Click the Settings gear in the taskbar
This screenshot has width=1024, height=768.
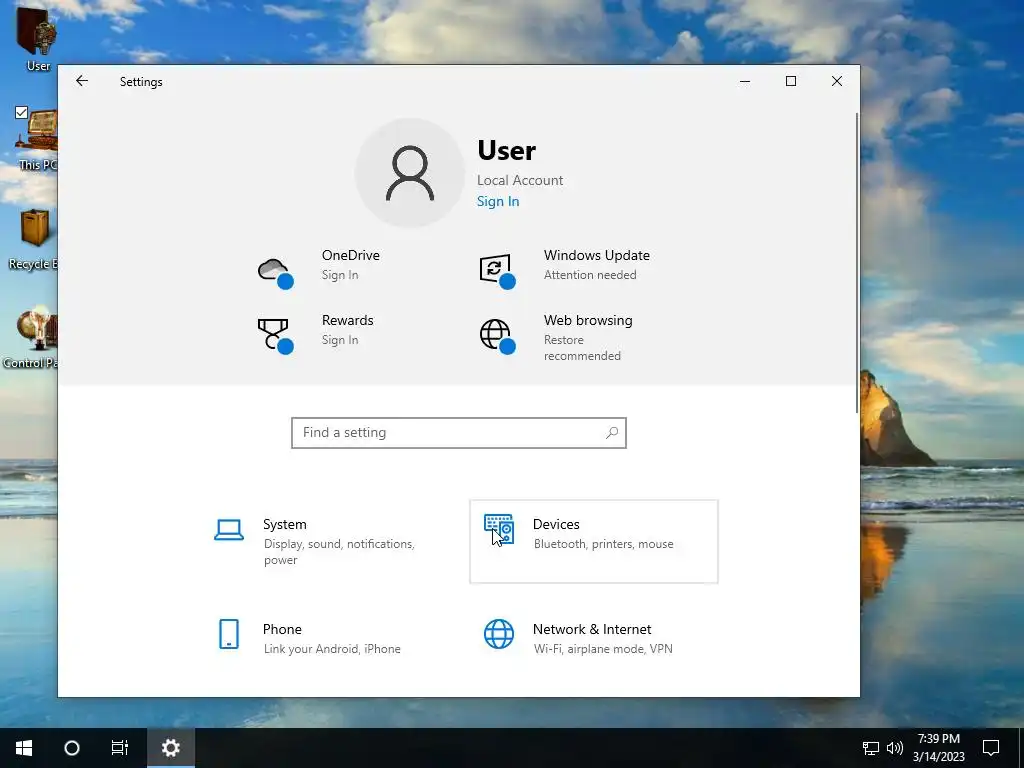170,748
